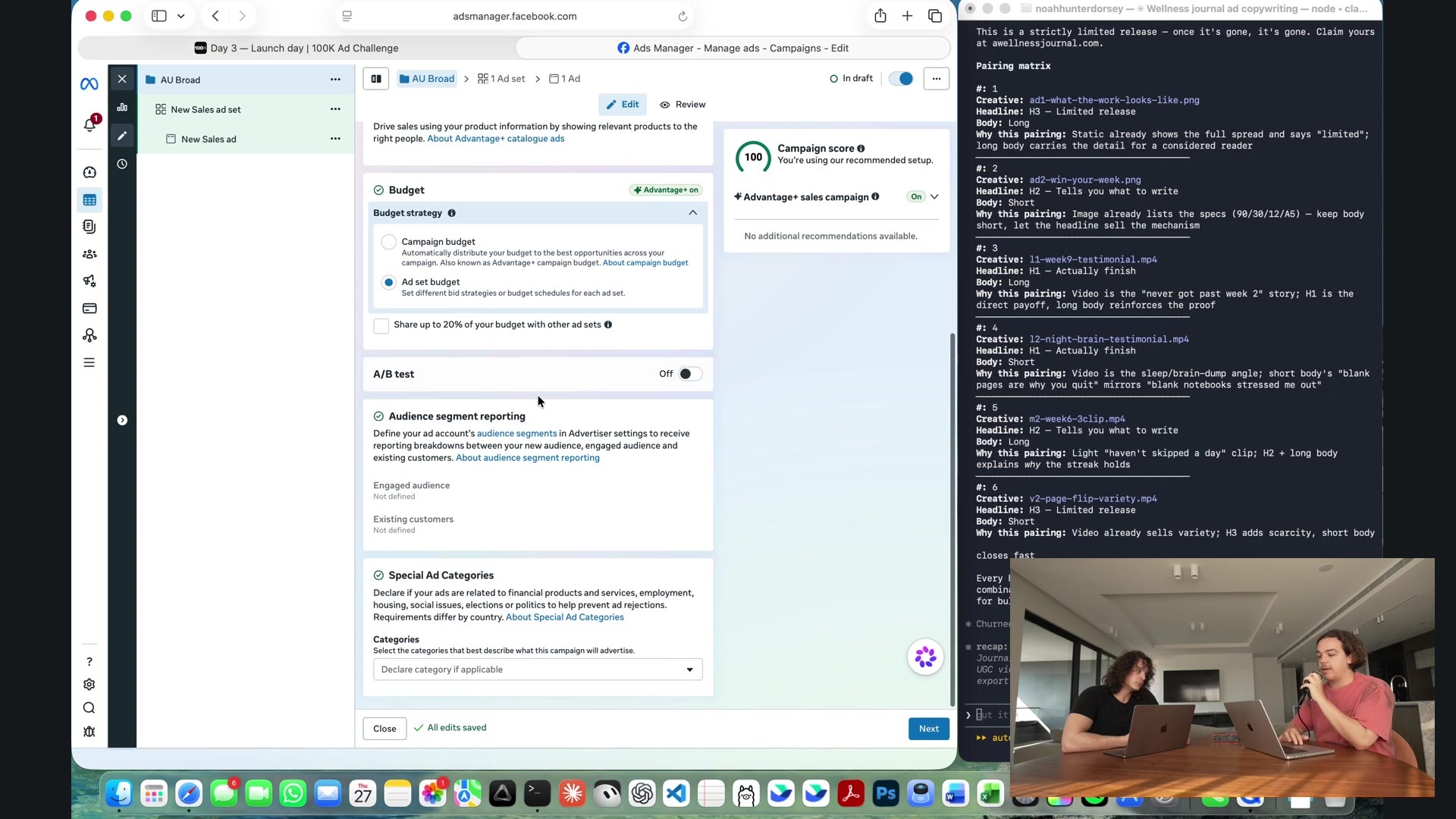Screen dimensions: 1456x819
Task: Switch to the Review tab
Action: click(x=682, y=105)
